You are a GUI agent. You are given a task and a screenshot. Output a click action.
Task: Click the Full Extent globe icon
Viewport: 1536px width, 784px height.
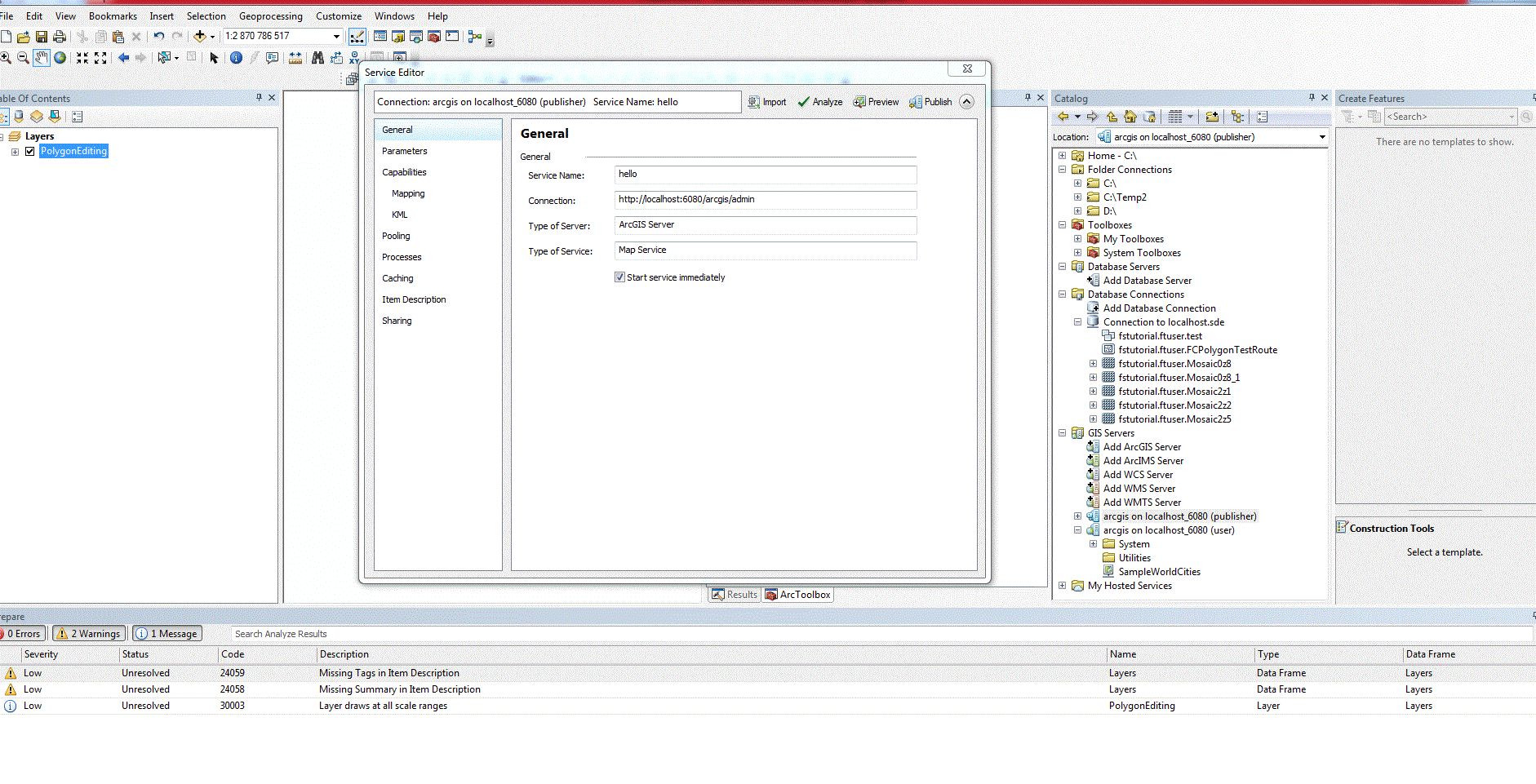coord(60,58)
